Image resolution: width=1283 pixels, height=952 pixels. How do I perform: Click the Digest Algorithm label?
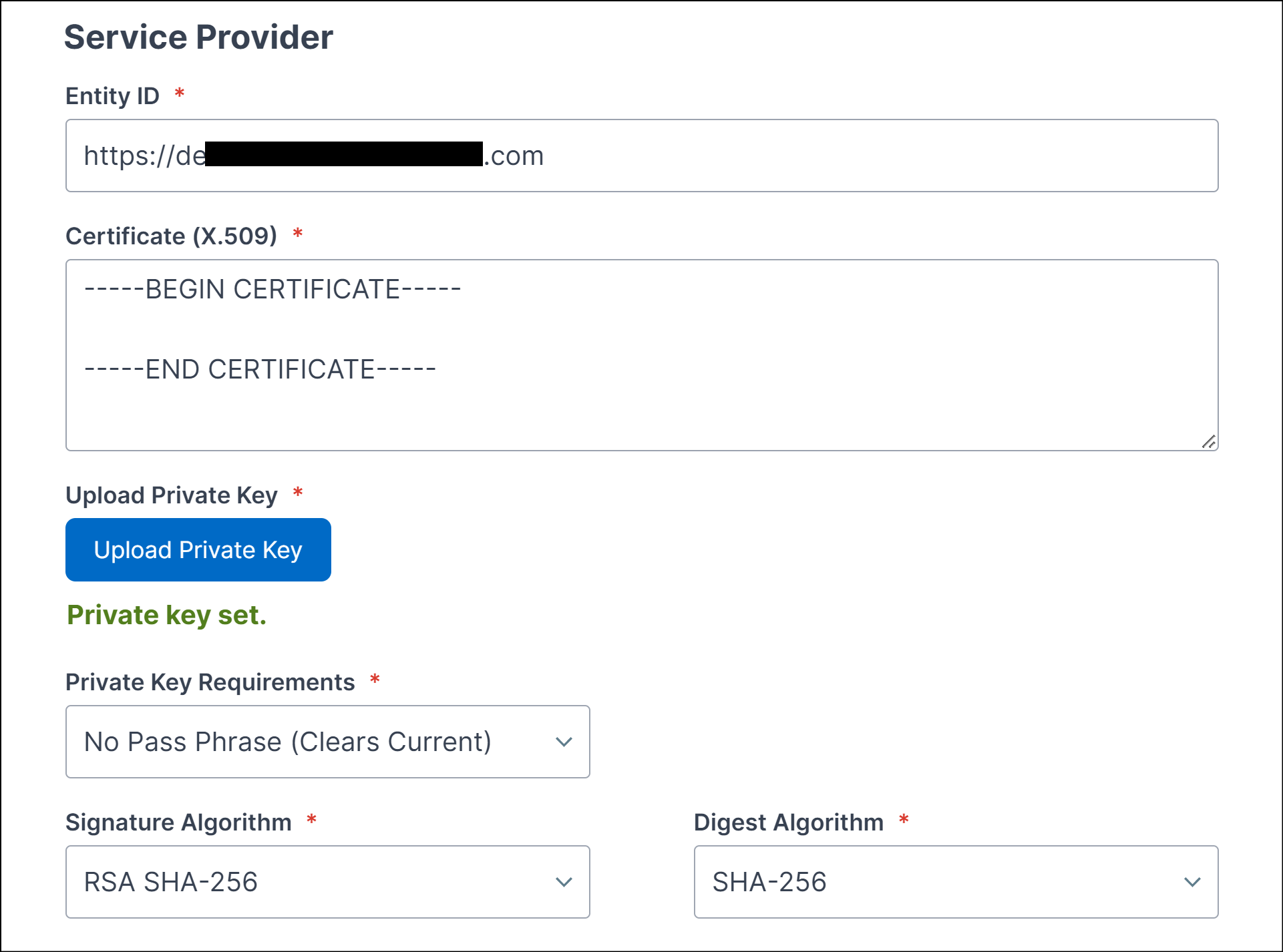coord(789,822)
